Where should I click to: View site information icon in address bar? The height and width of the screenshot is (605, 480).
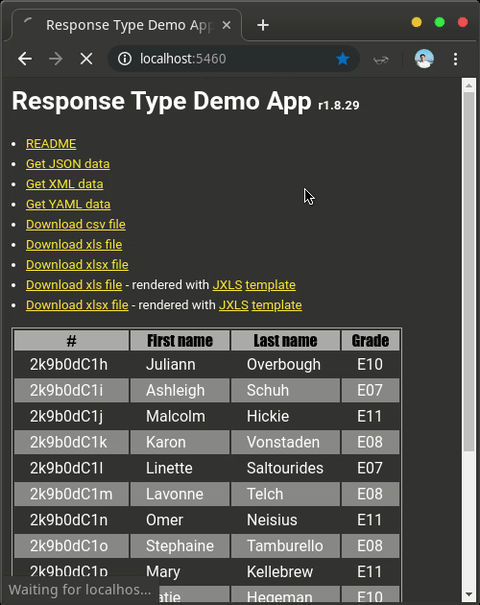pos(125,59)
